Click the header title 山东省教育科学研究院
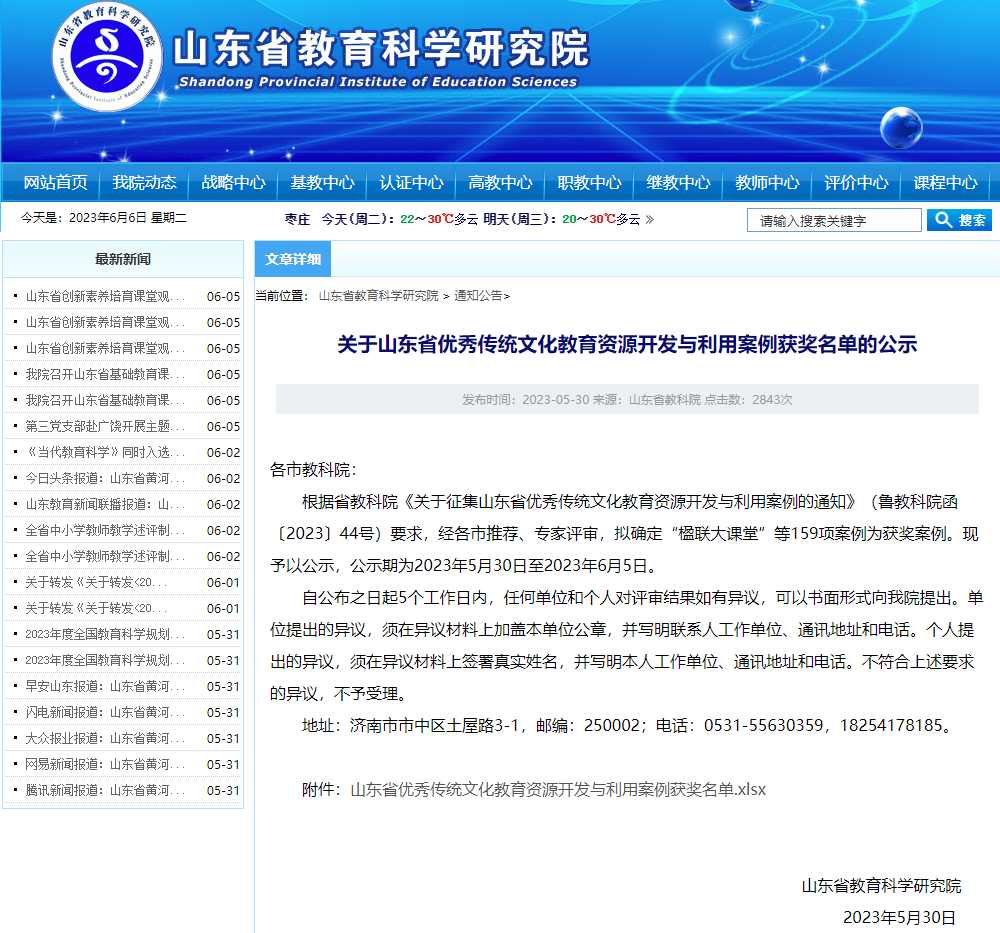The width and height of the screenshot is (1000, 933). coord(381,48)
